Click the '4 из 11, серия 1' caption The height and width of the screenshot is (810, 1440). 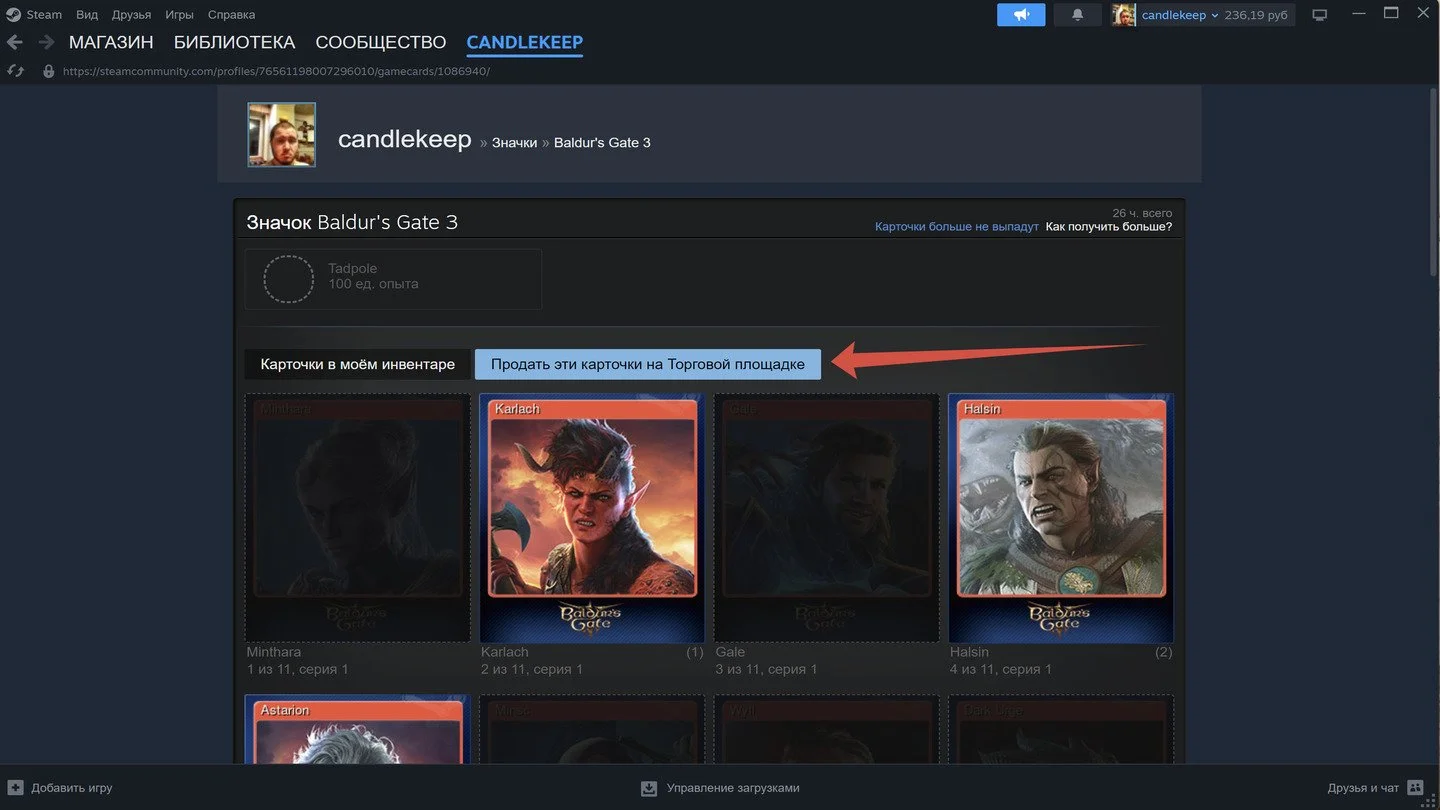click(x=1001, y=669)
